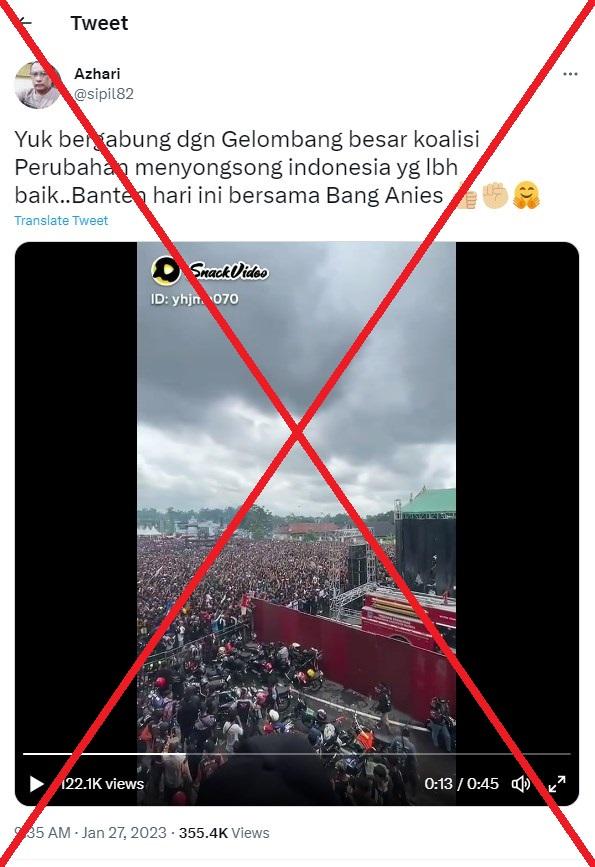Click the SnackVideo logo watermark
Viewport: 595px width, 867px height.
tap(210, 271)
